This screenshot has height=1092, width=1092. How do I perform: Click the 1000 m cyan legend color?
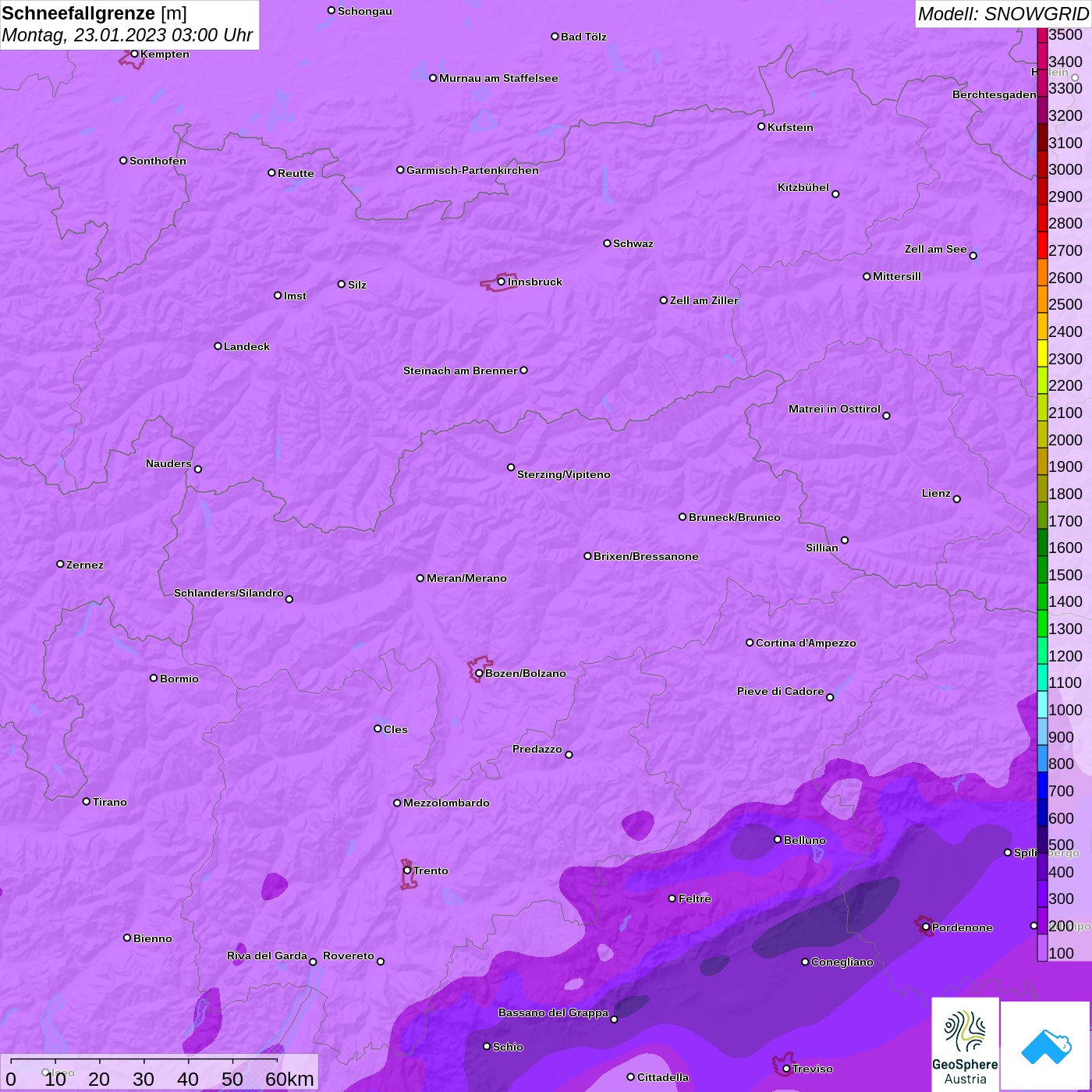pos(1042,704)
